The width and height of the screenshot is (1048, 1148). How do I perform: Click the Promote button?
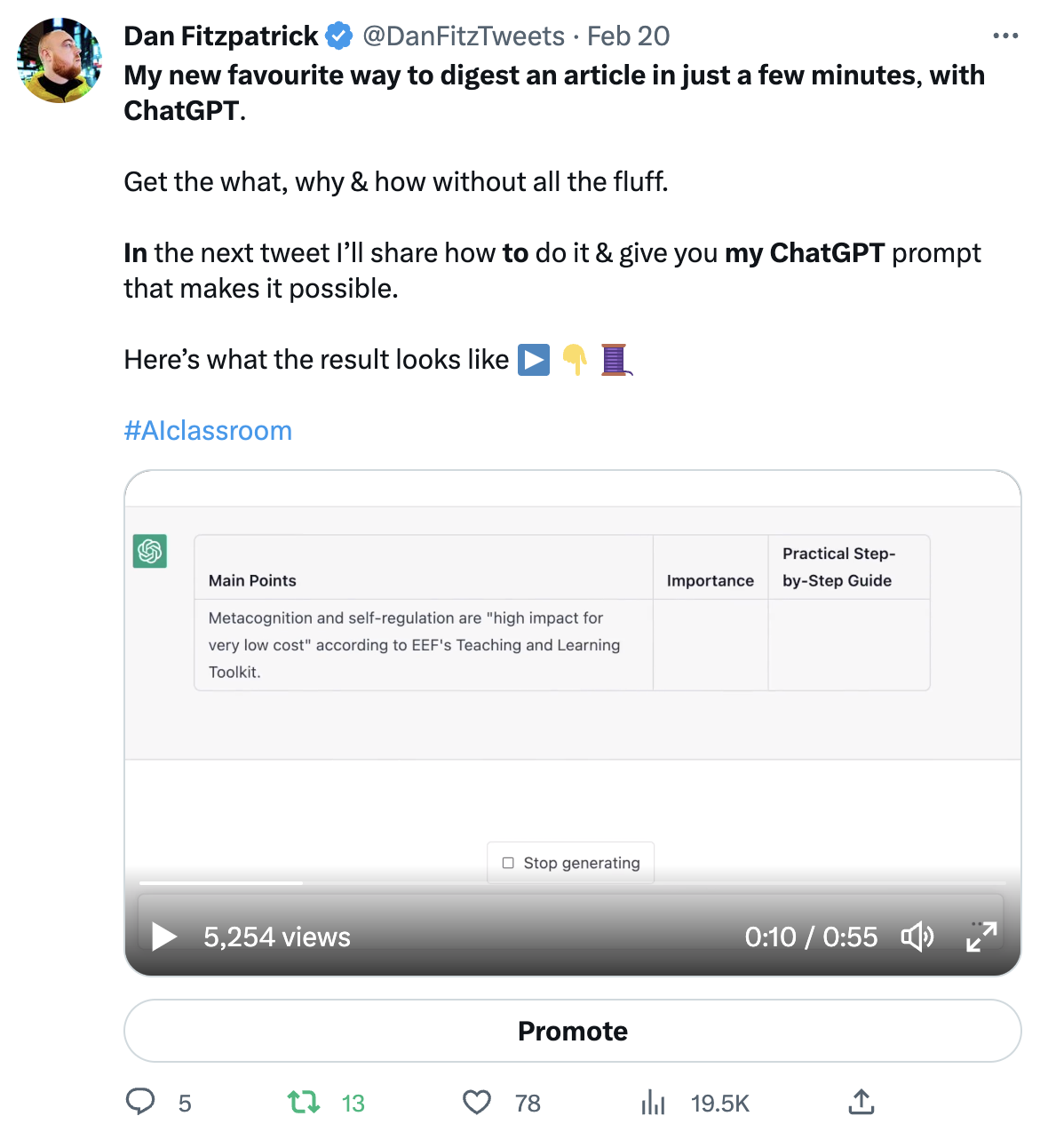573,1031
